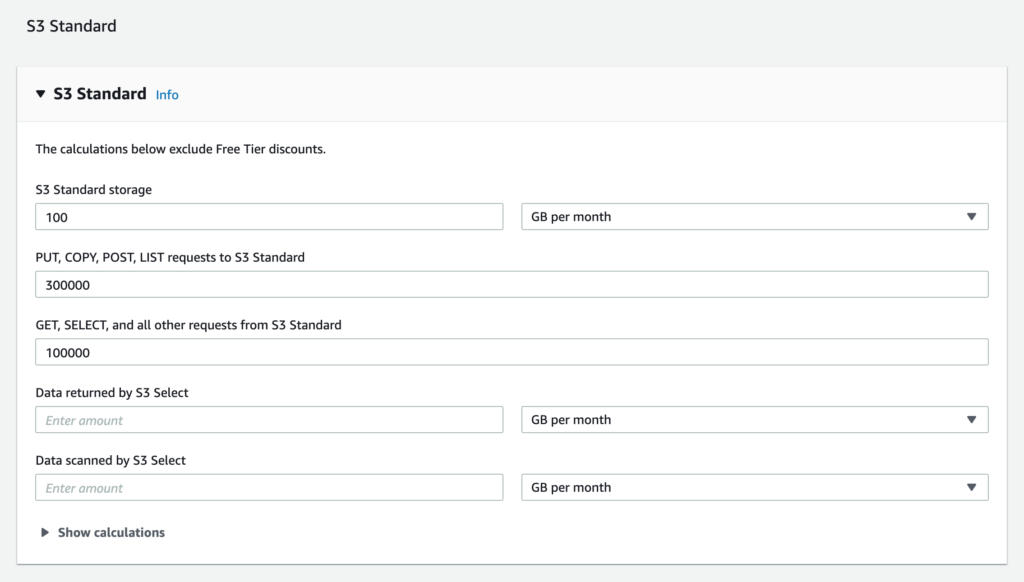
Task: Click the arrow icon on storage unit selector
Action: [971, 217]
